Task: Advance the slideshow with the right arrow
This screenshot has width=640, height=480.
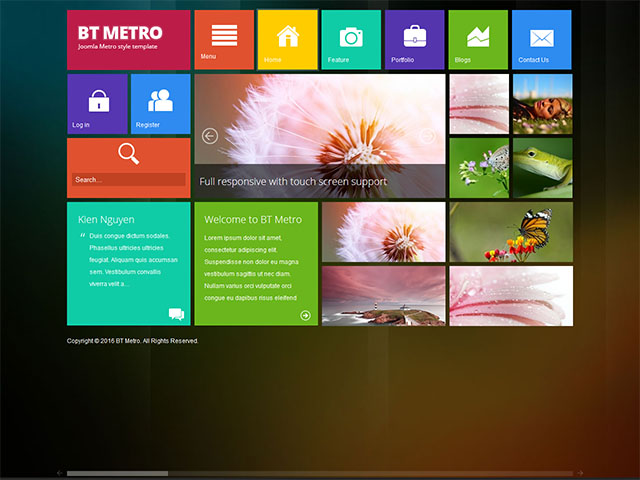Action: pyautogui.click(x=428, y=136)
